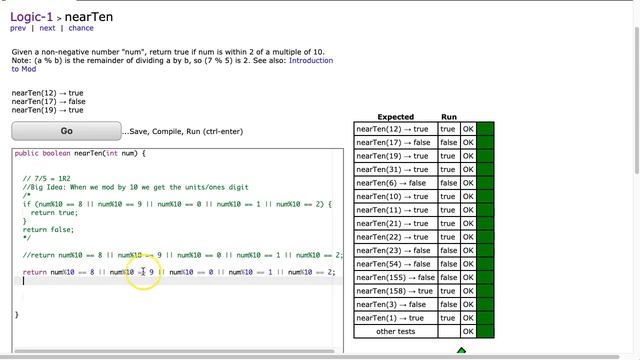Screen dimensions: 640x360
Task: Select the nearTen(23) → false result row
Action: tap(424, 250)
